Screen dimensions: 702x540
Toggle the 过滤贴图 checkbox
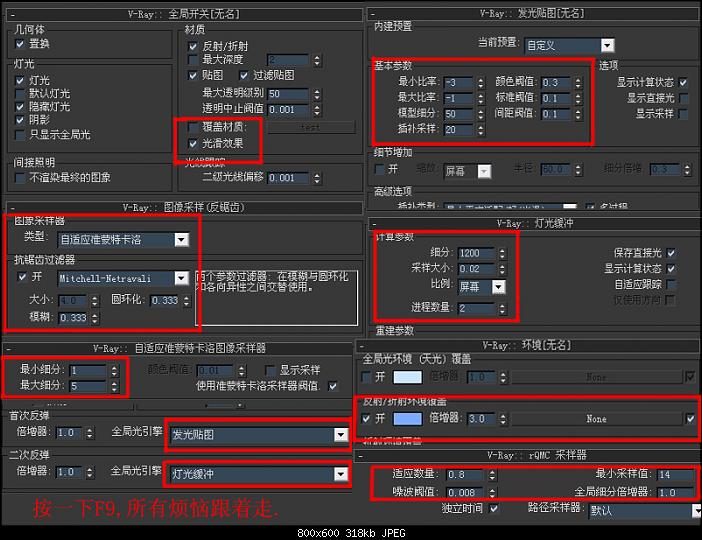click(x=244, y=75)
